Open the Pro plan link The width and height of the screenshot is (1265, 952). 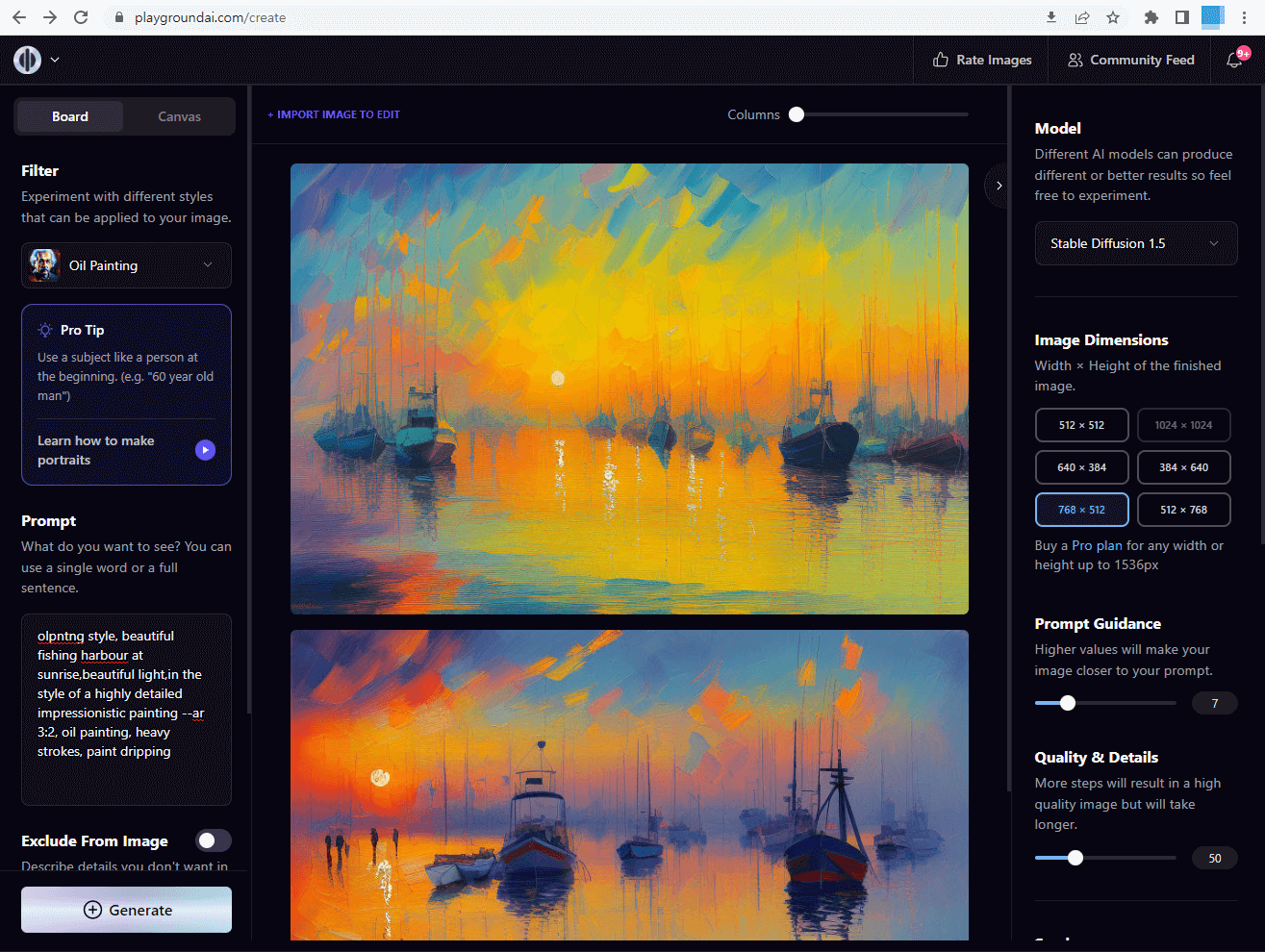coord(1097,545)
